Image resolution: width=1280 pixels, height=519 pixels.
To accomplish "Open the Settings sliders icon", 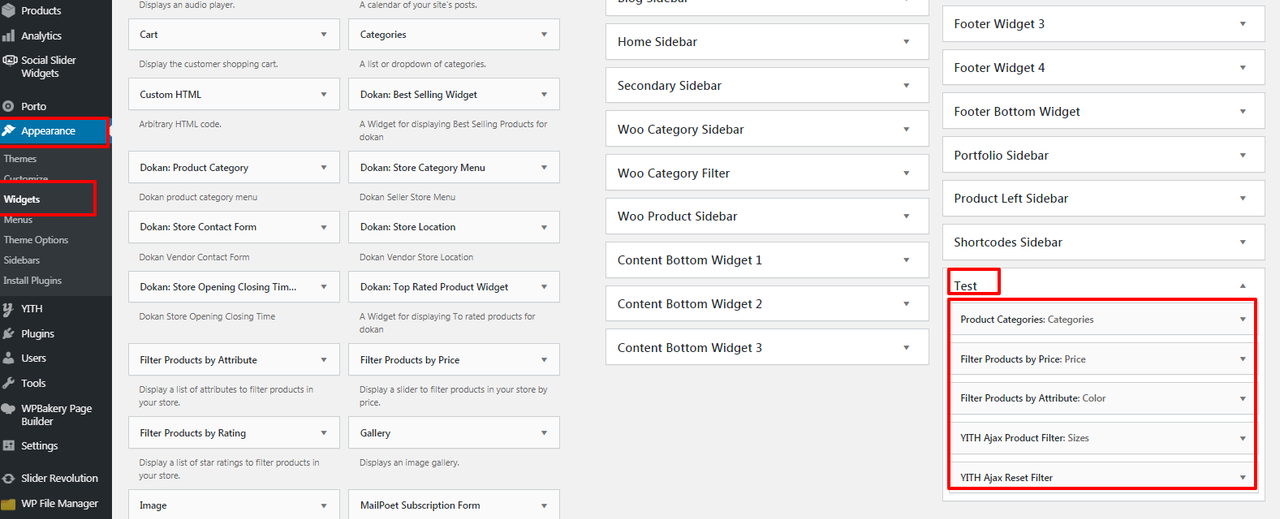I will [x=9, y=446].
